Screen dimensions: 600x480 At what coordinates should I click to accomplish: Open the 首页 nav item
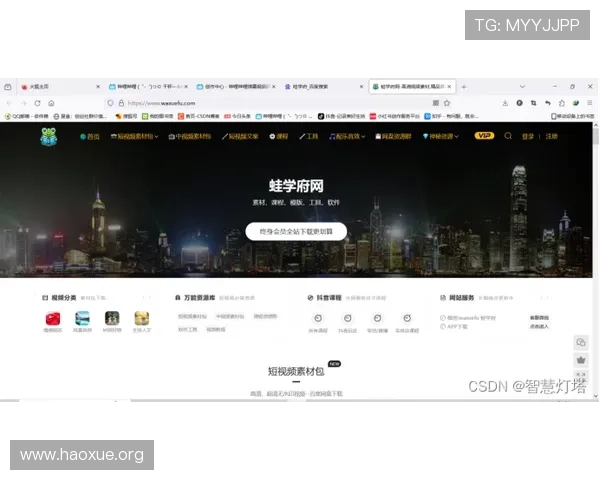(90, 137)
